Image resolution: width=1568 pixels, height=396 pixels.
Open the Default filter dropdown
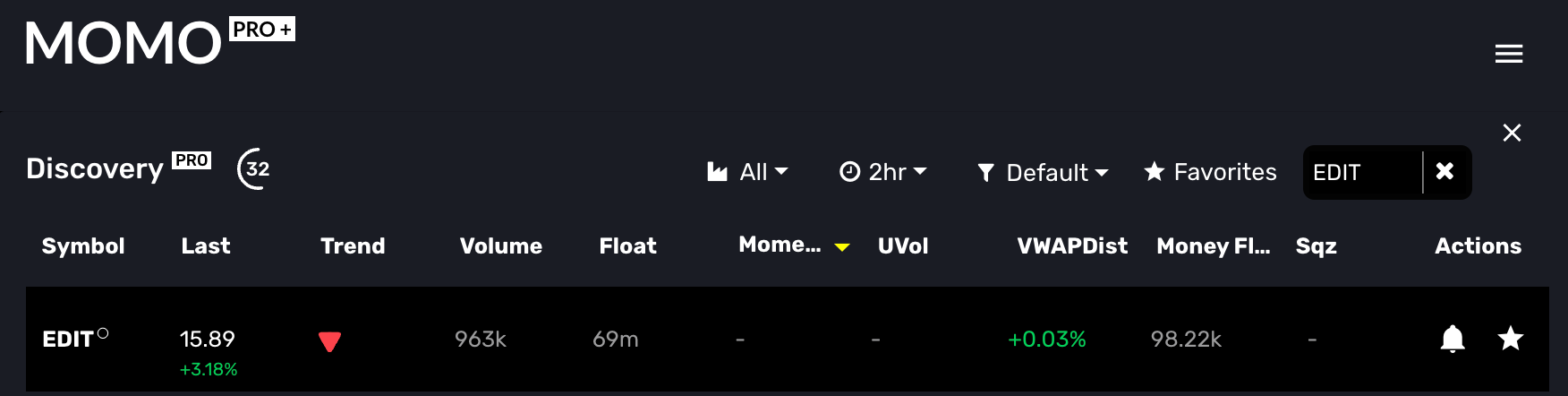point(1043,172)
